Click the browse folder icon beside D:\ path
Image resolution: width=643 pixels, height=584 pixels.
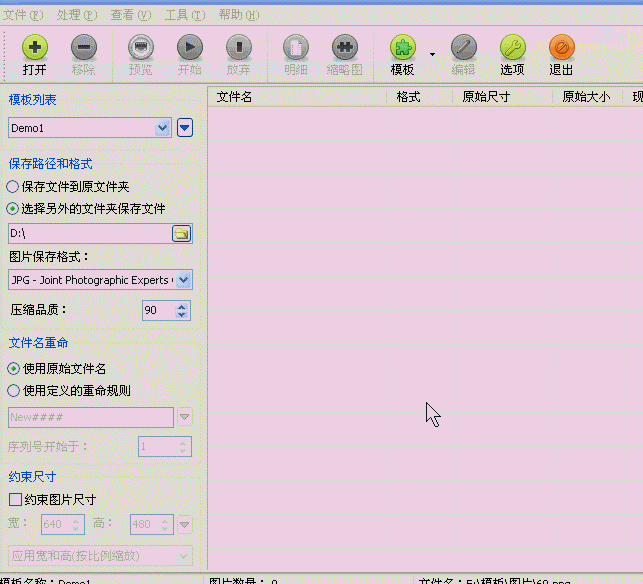click(x=181, y=233)
